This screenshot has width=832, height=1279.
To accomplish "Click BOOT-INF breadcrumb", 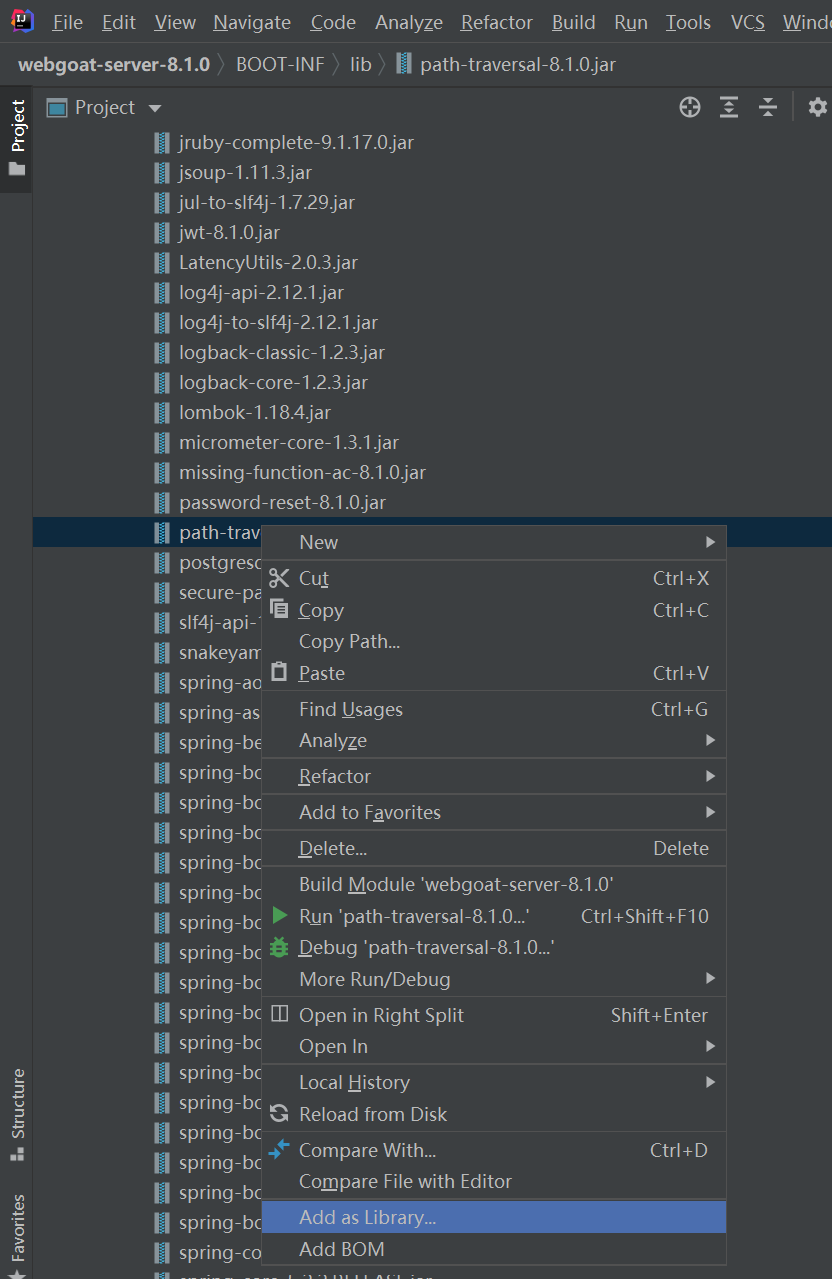I will point(280,65).
